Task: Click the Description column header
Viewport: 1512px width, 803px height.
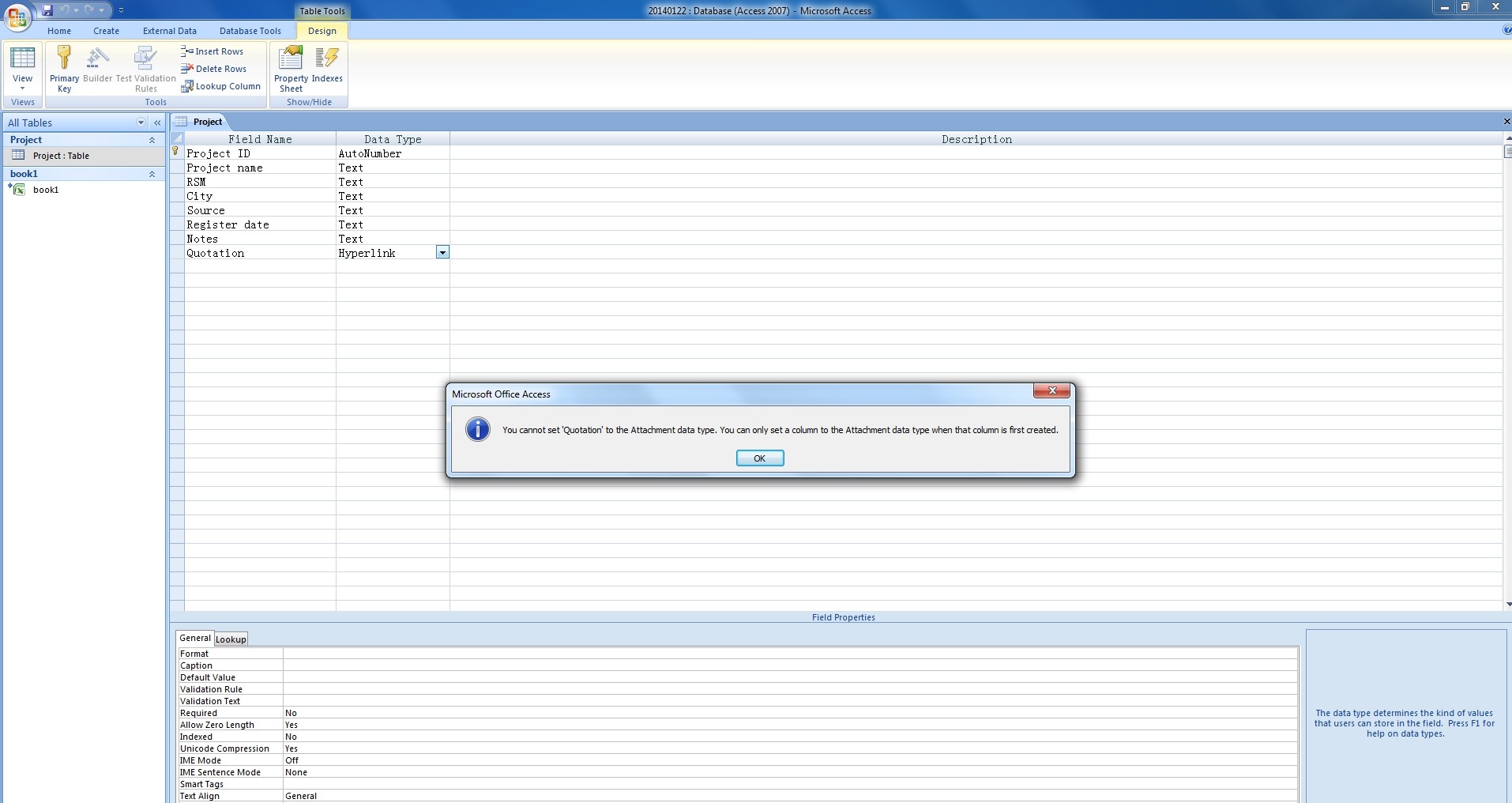Action: coord(976,139)
